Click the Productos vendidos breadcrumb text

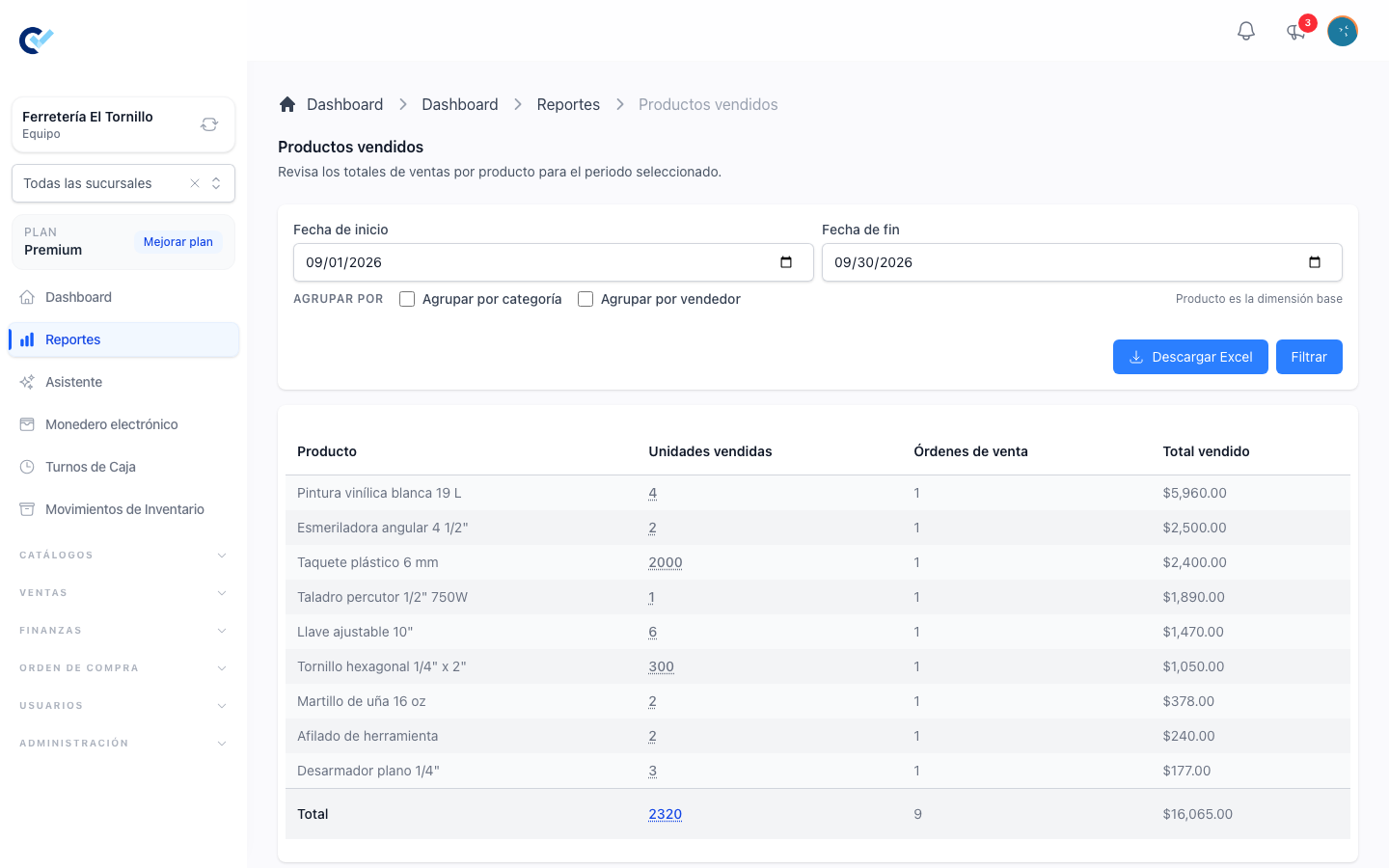tap(708, 104)
